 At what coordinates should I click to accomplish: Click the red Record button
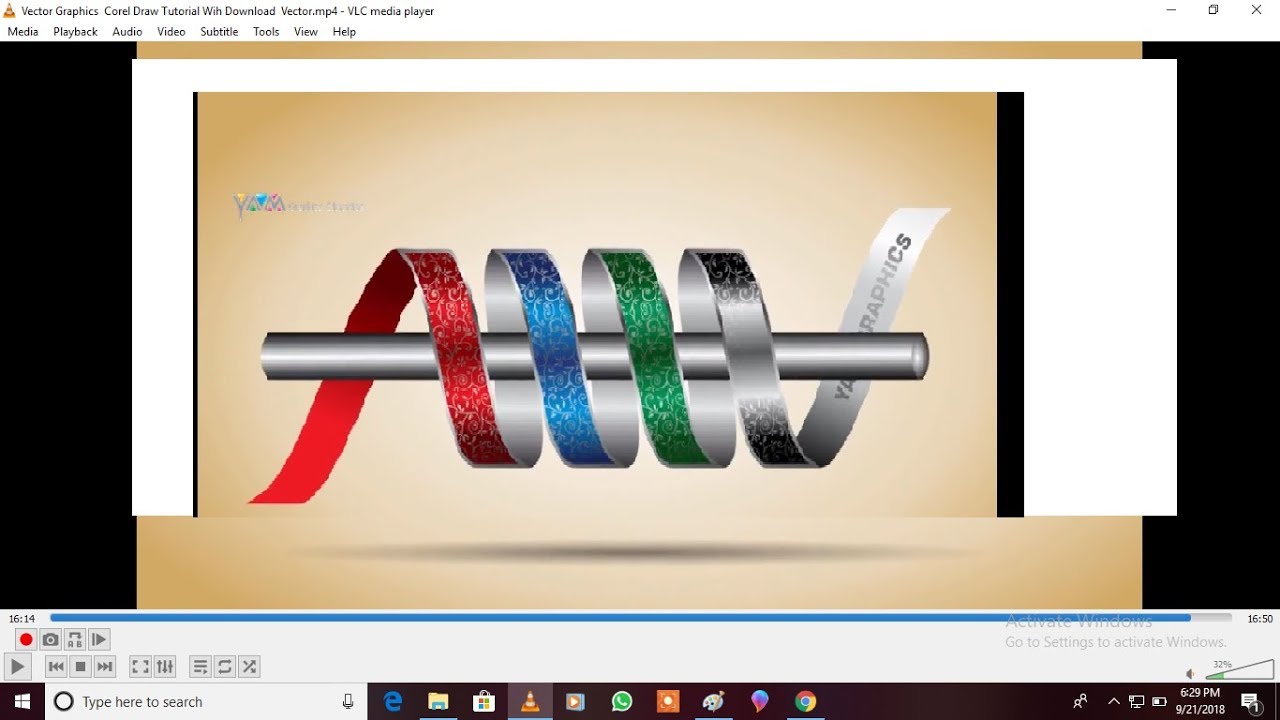26,640
